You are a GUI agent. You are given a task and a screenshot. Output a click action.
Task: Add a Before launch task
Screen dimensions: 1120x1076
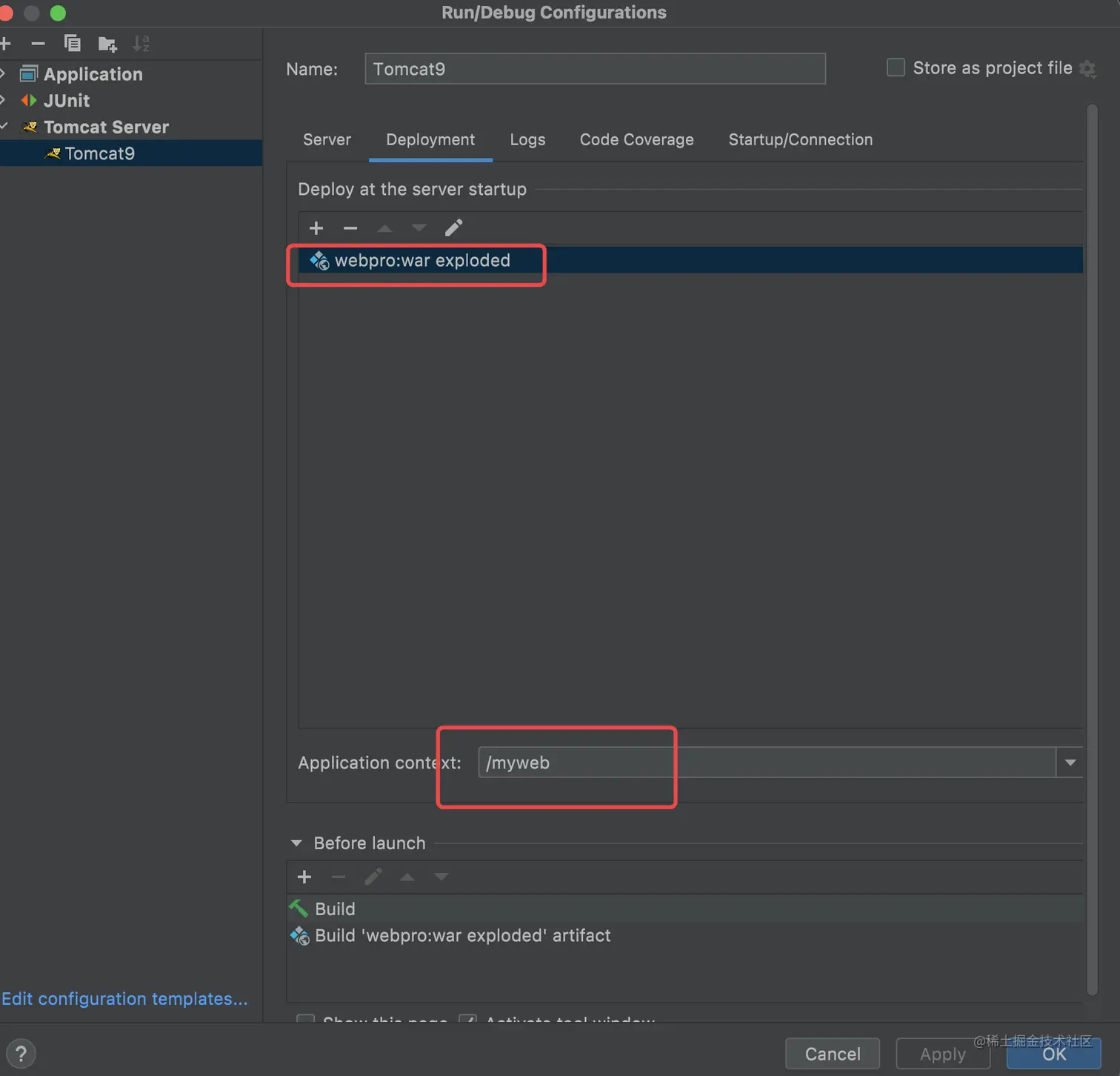[x=304, y=877]
